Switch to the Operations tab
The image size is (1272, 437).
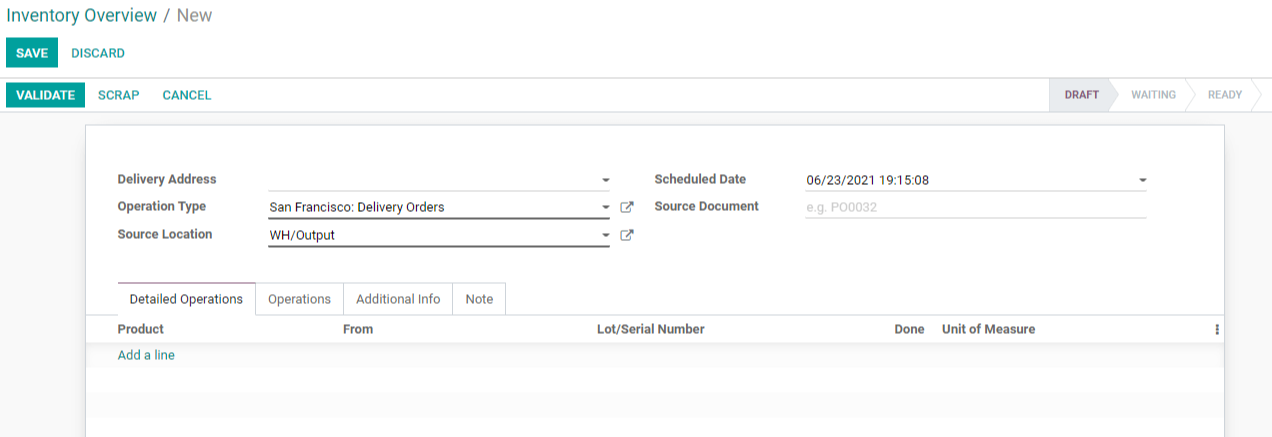pos(299,299)
